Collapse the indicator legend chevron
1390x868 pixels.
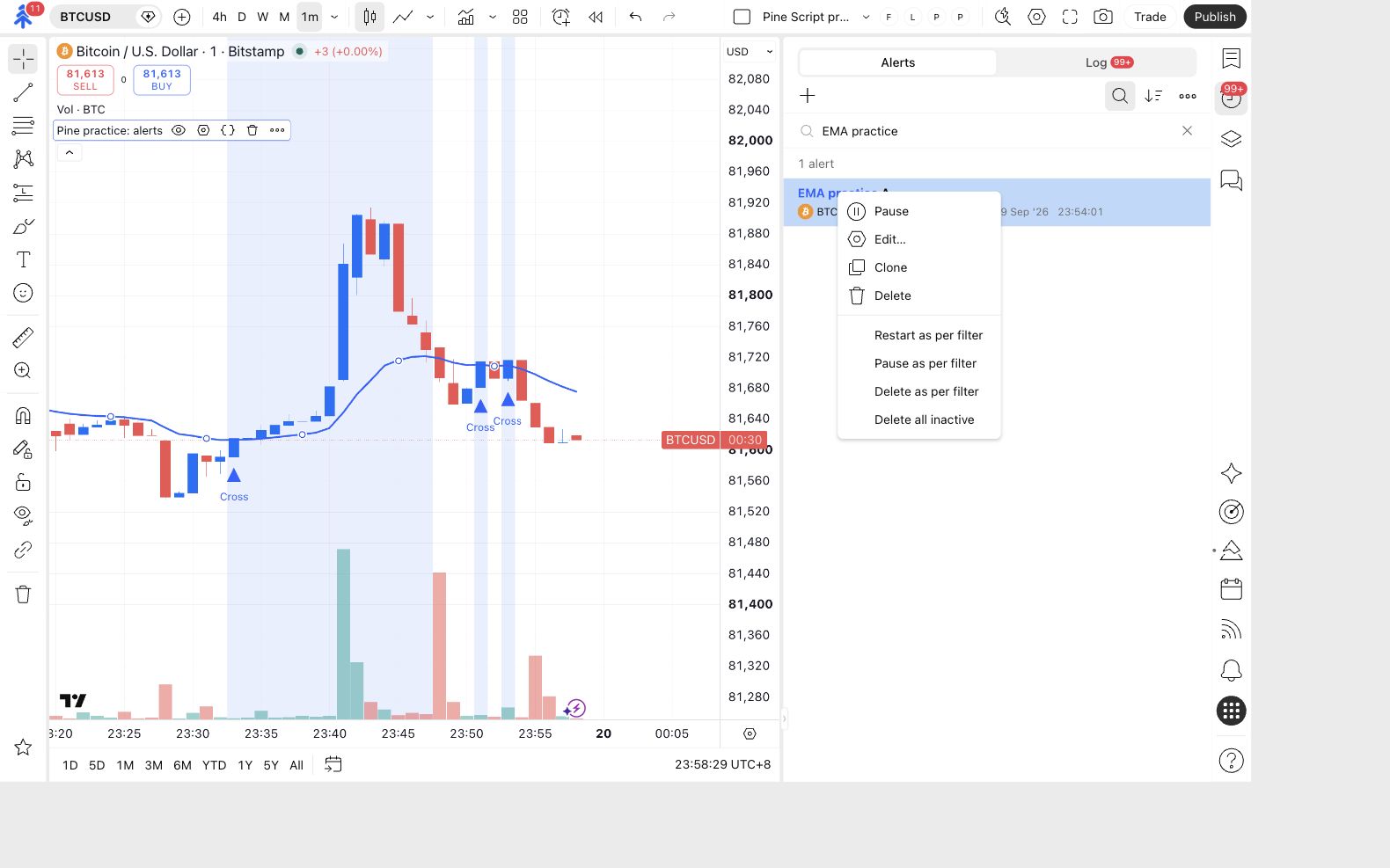(x=69, y=152)
